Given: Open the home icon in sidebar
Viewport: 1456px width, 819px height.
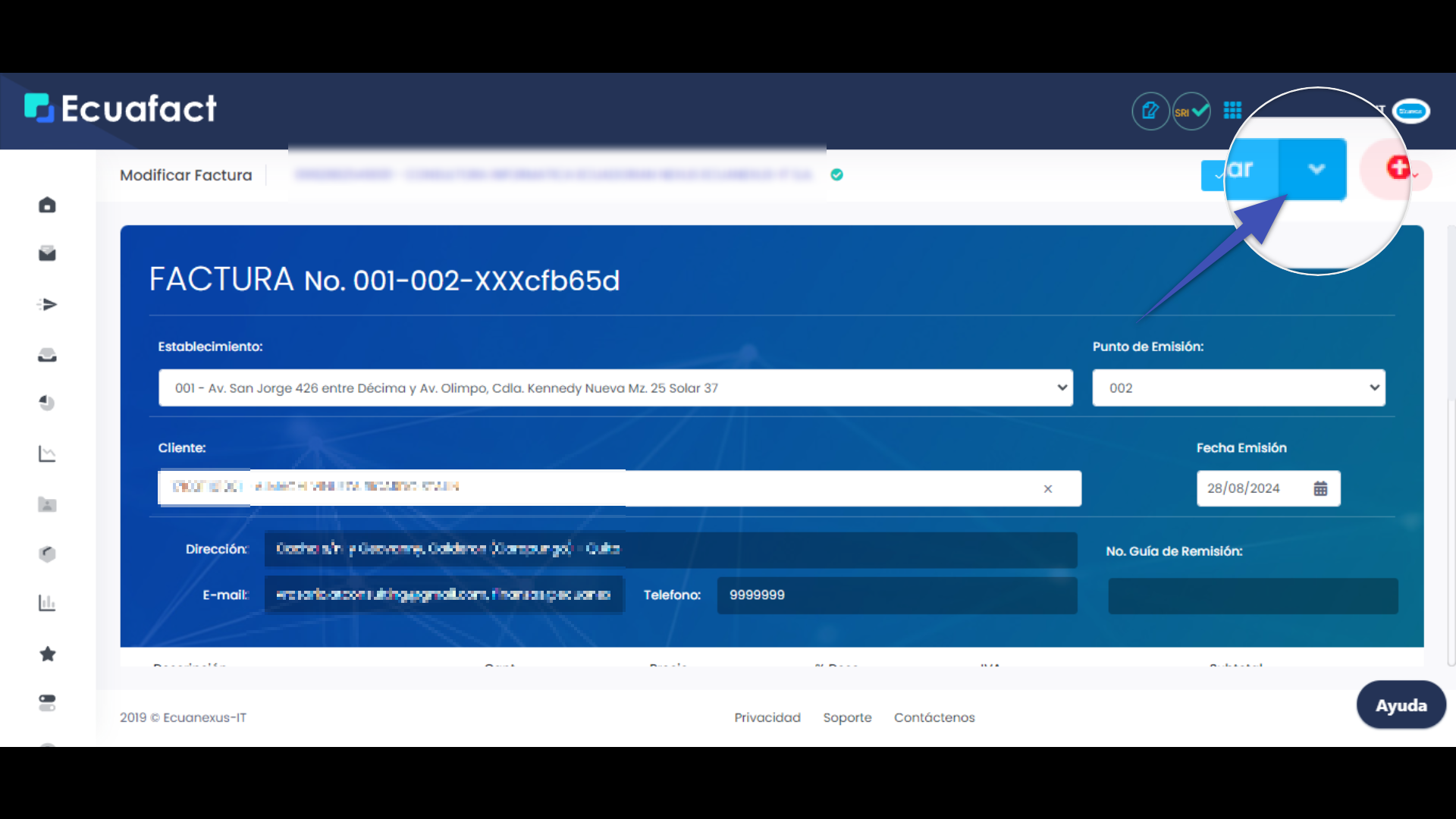Looking at the screenshot, I should [47, 205].
